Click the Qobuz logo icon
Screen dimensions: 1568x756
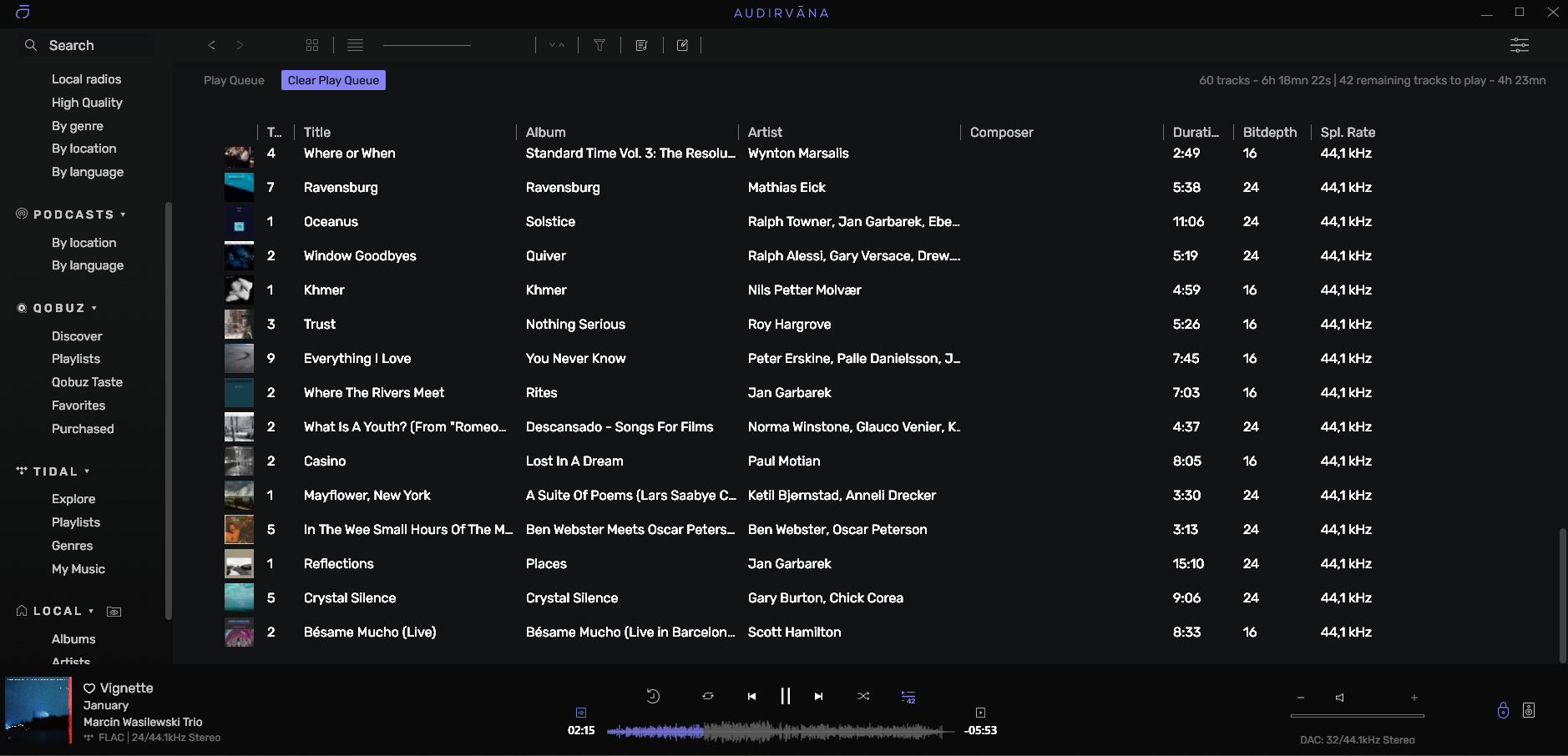23,308
